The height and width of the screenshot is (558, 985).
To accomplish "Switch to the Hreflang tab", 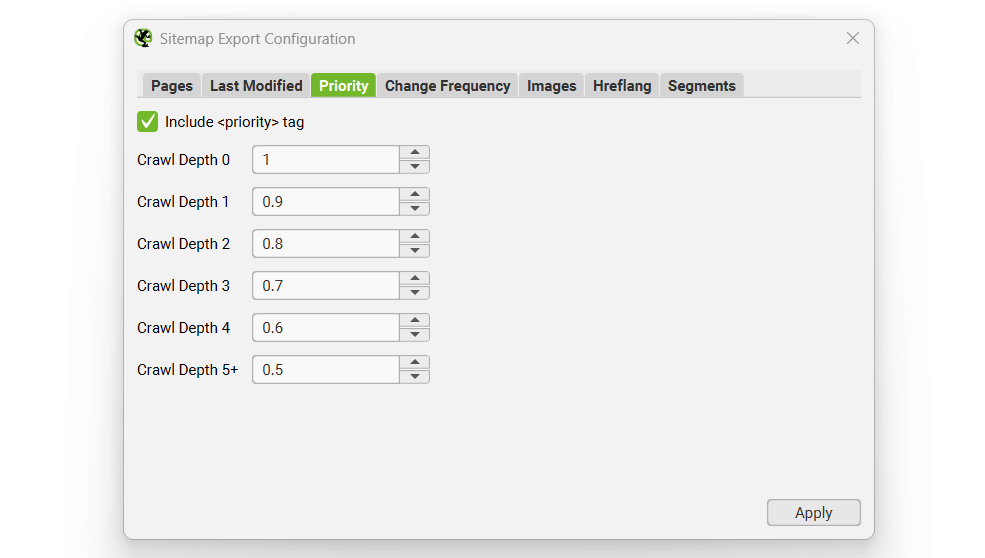I will [622, 85].
